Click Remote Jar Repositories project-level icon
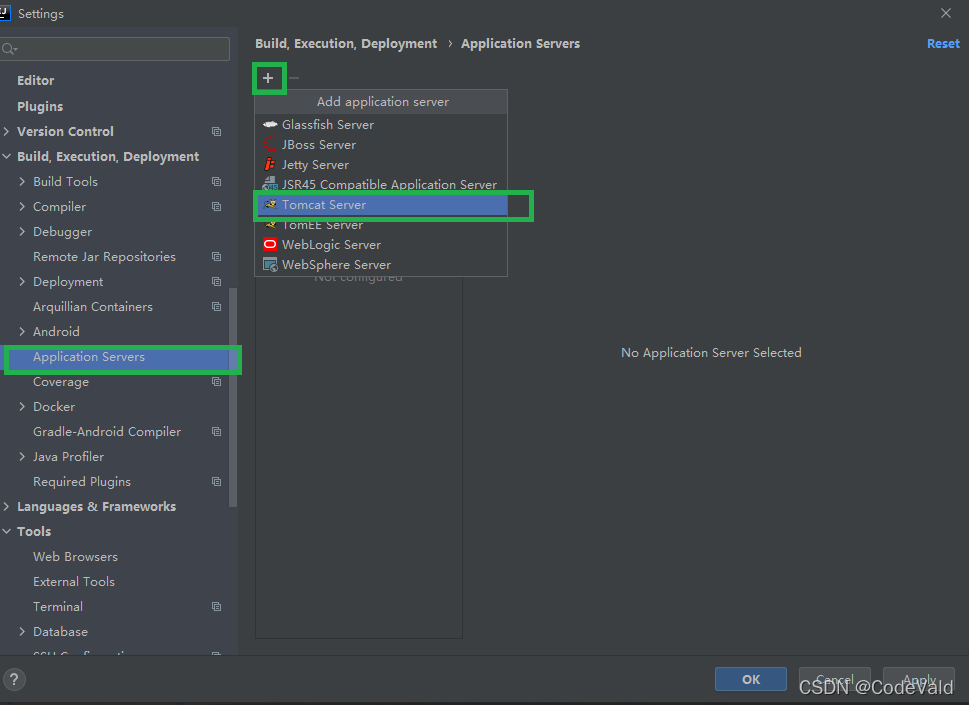This screenshot has height=705, width=969. (216, 256)
